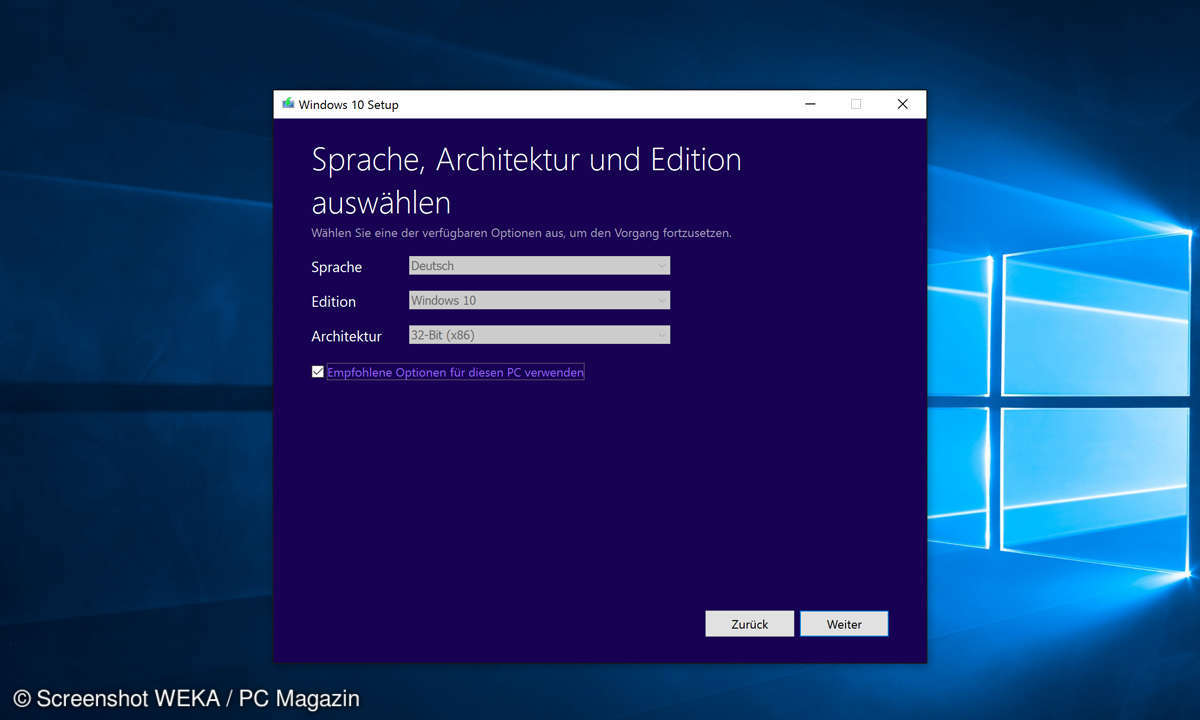The height and width of the screenshot is (720, 1200).
Task: Click the 'Sprache, Architektur und Edition auswählen' heading
Action: [526, 181]
